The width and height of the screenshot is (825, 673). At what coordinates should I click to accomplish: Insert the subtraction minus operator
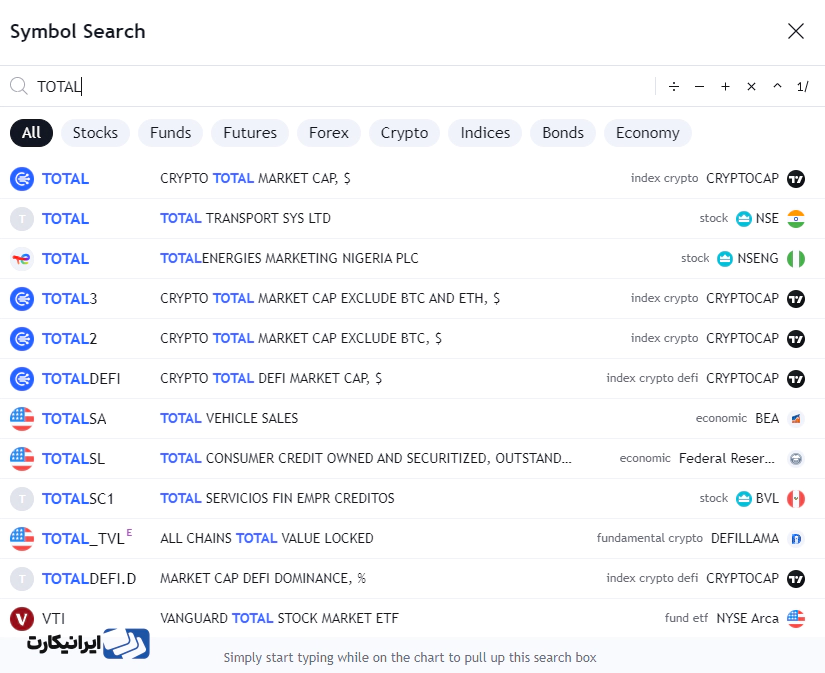(x=699, y=86)
